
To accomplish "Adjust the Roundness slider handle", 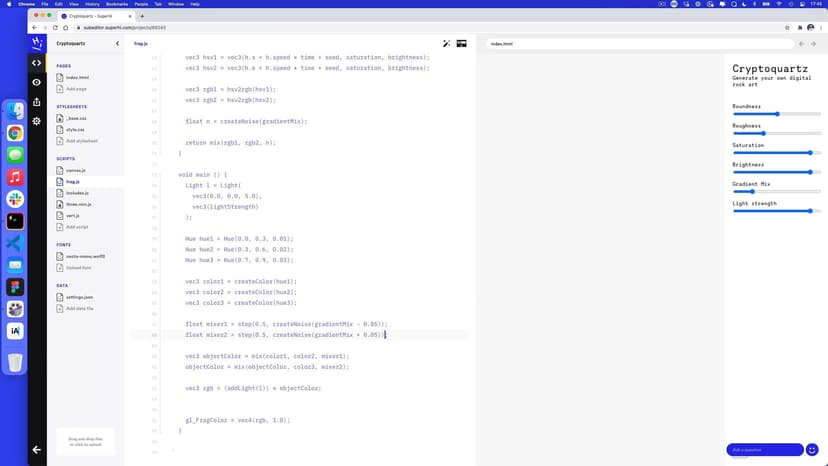I will (x=777, y=114).
